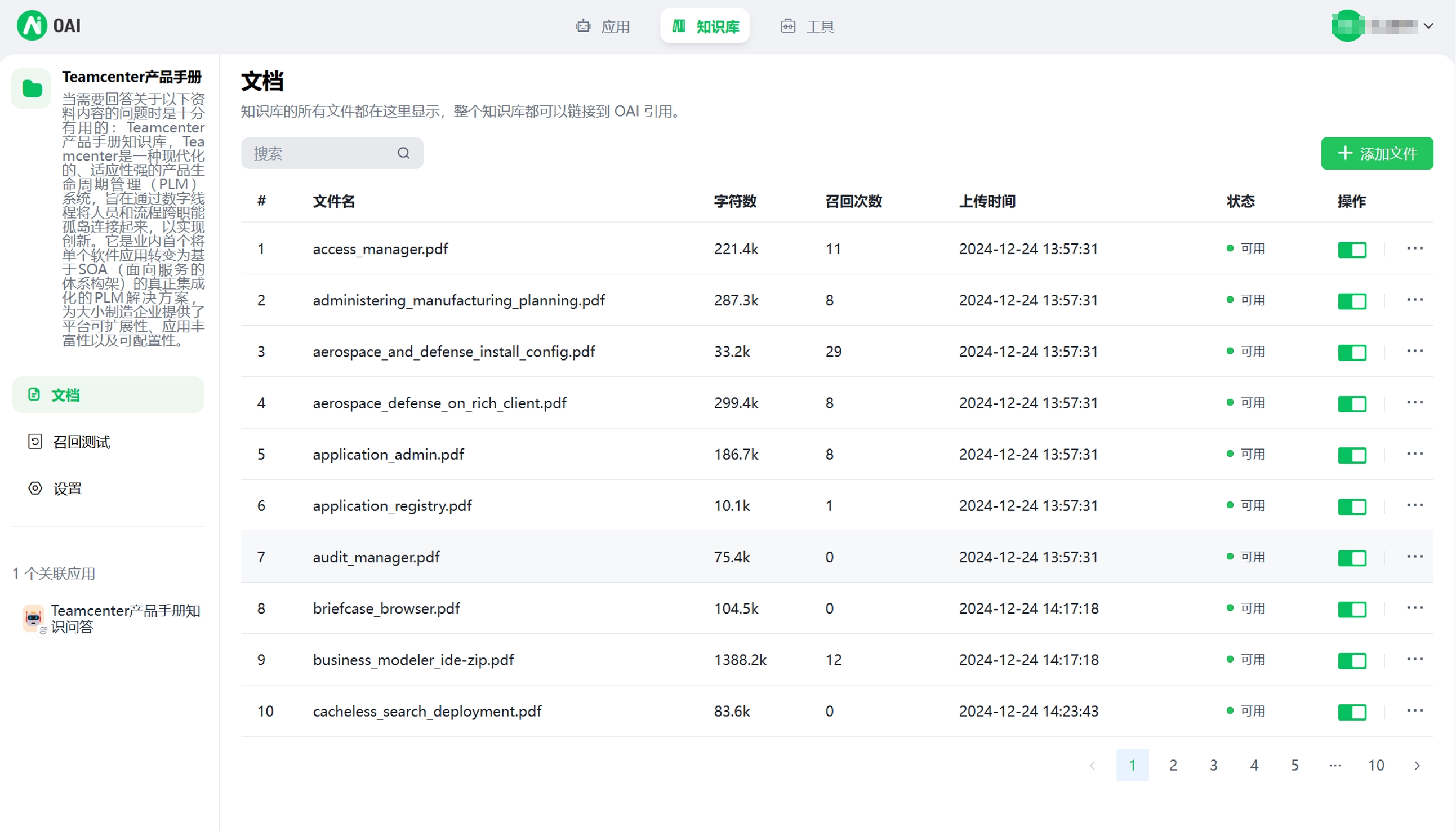Click file name administering_manufacturing_planning.pdf
Image resolution: width=1456 pixels, height=831 pixels.
coord(458,300)
